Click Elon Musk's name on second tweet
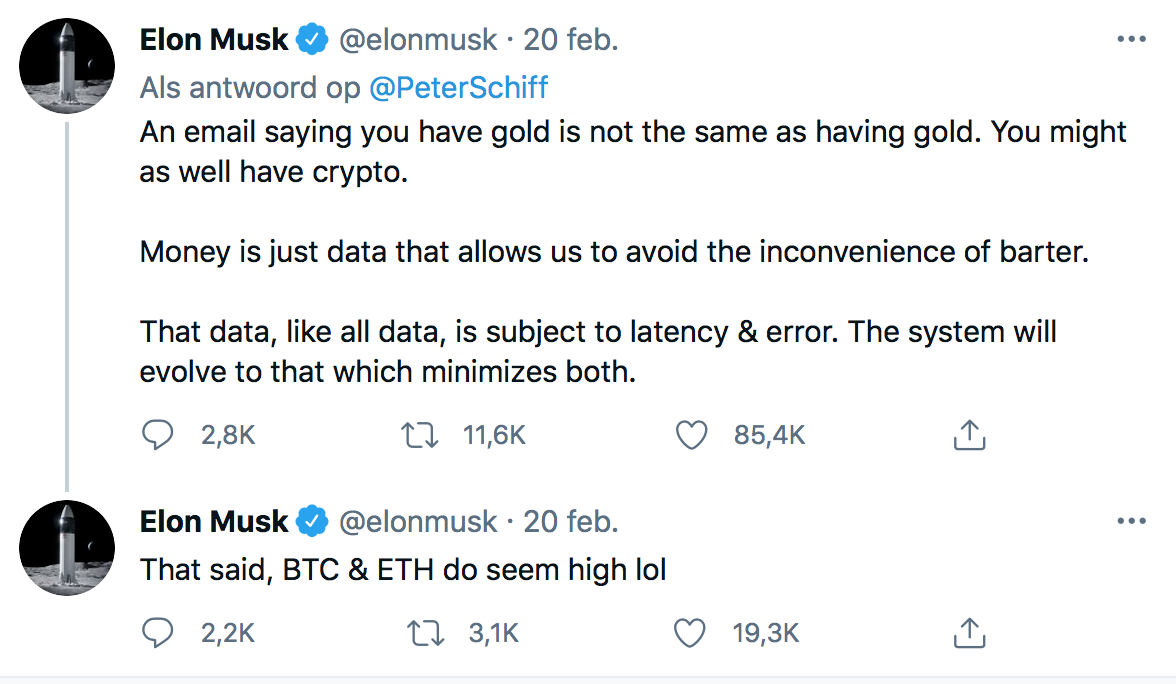Screen dimensions: 1176x684 (214, 522)
